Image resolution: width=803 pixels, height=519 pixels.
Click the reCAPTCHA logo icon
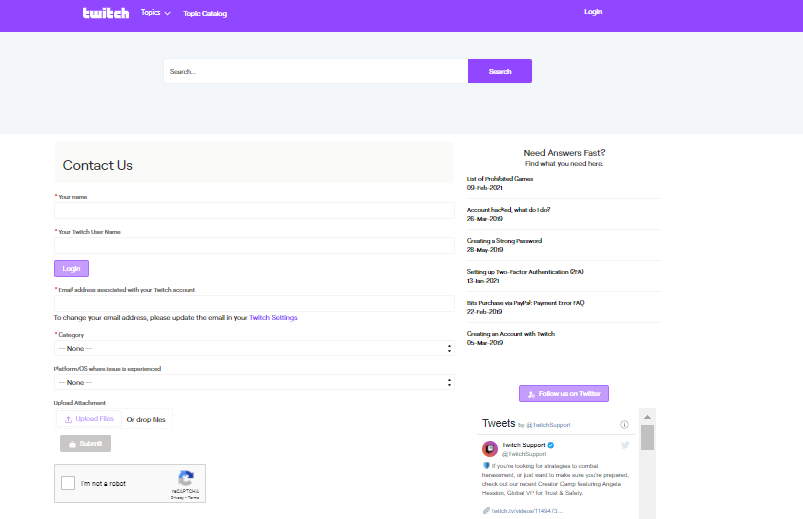pos(185,479)
